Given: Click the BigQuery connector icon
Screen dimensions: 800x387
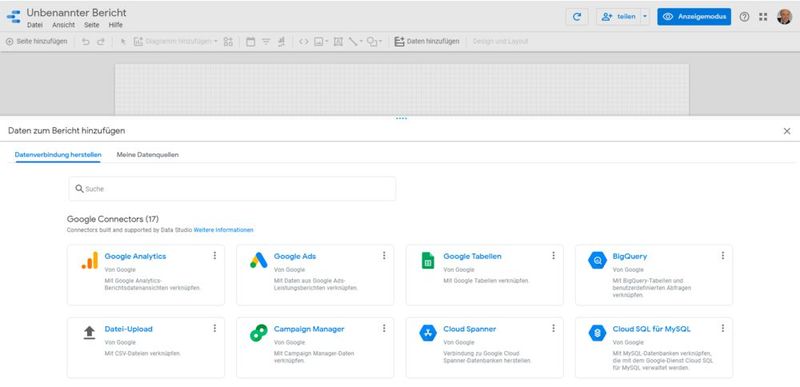Looking at the screenshot, I should [x=597, y=261].
